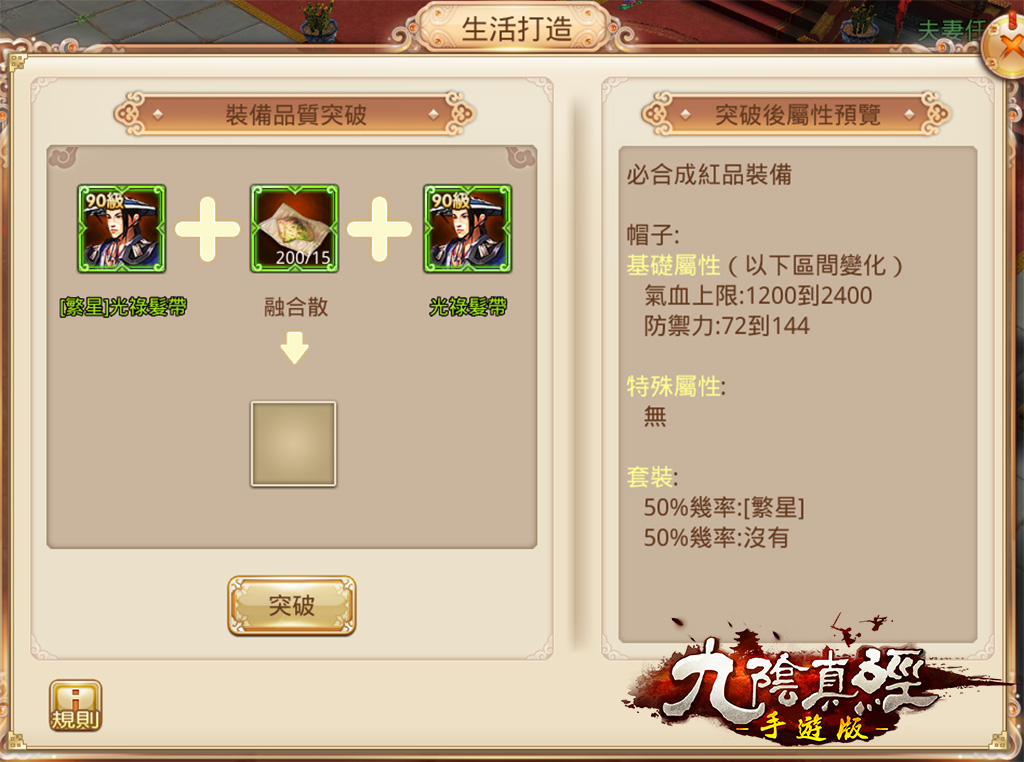Click the second yellow plus sign

click(x=379, y=229)
